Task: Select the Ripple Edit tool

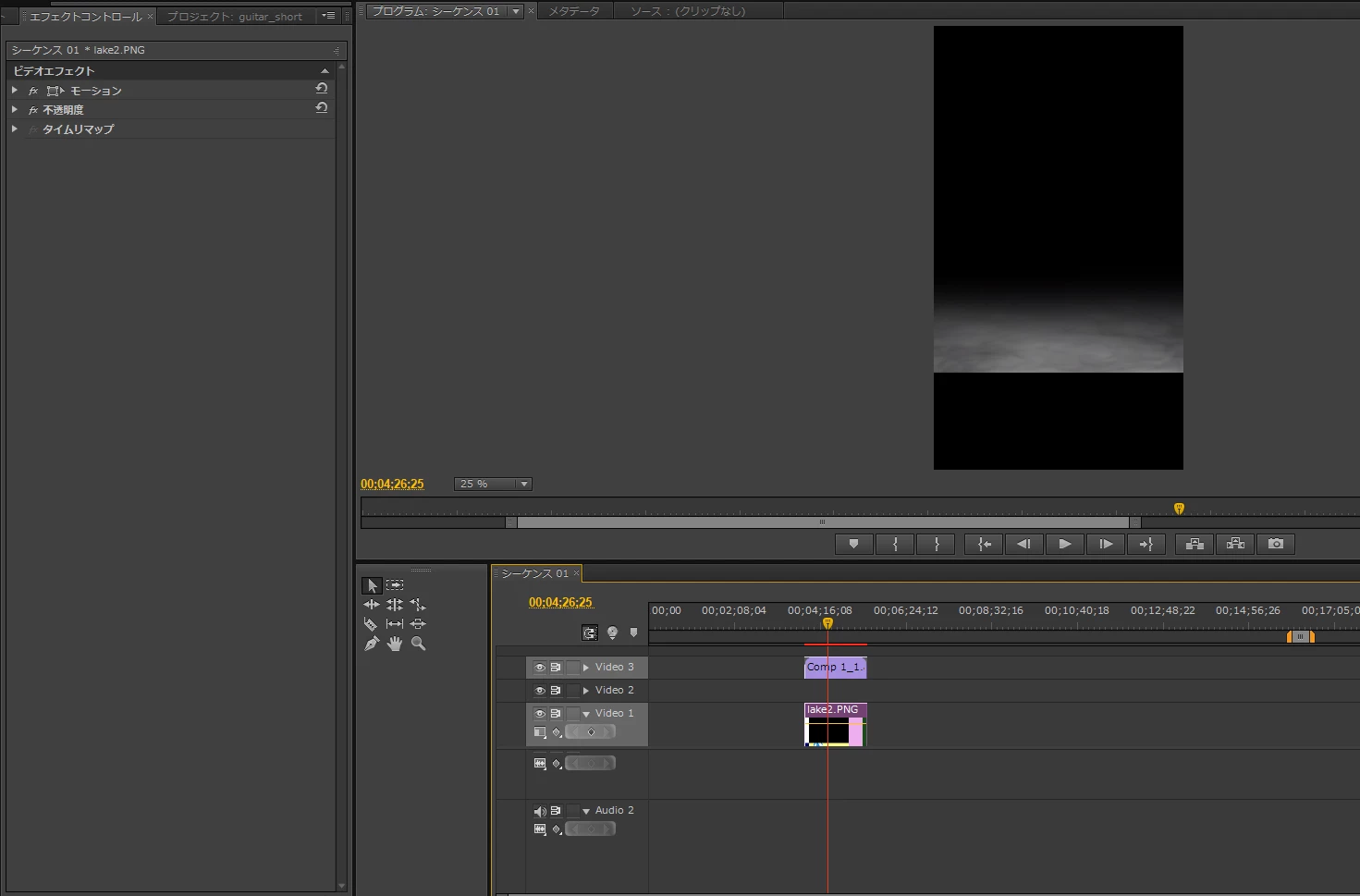Action: (372, 605)
